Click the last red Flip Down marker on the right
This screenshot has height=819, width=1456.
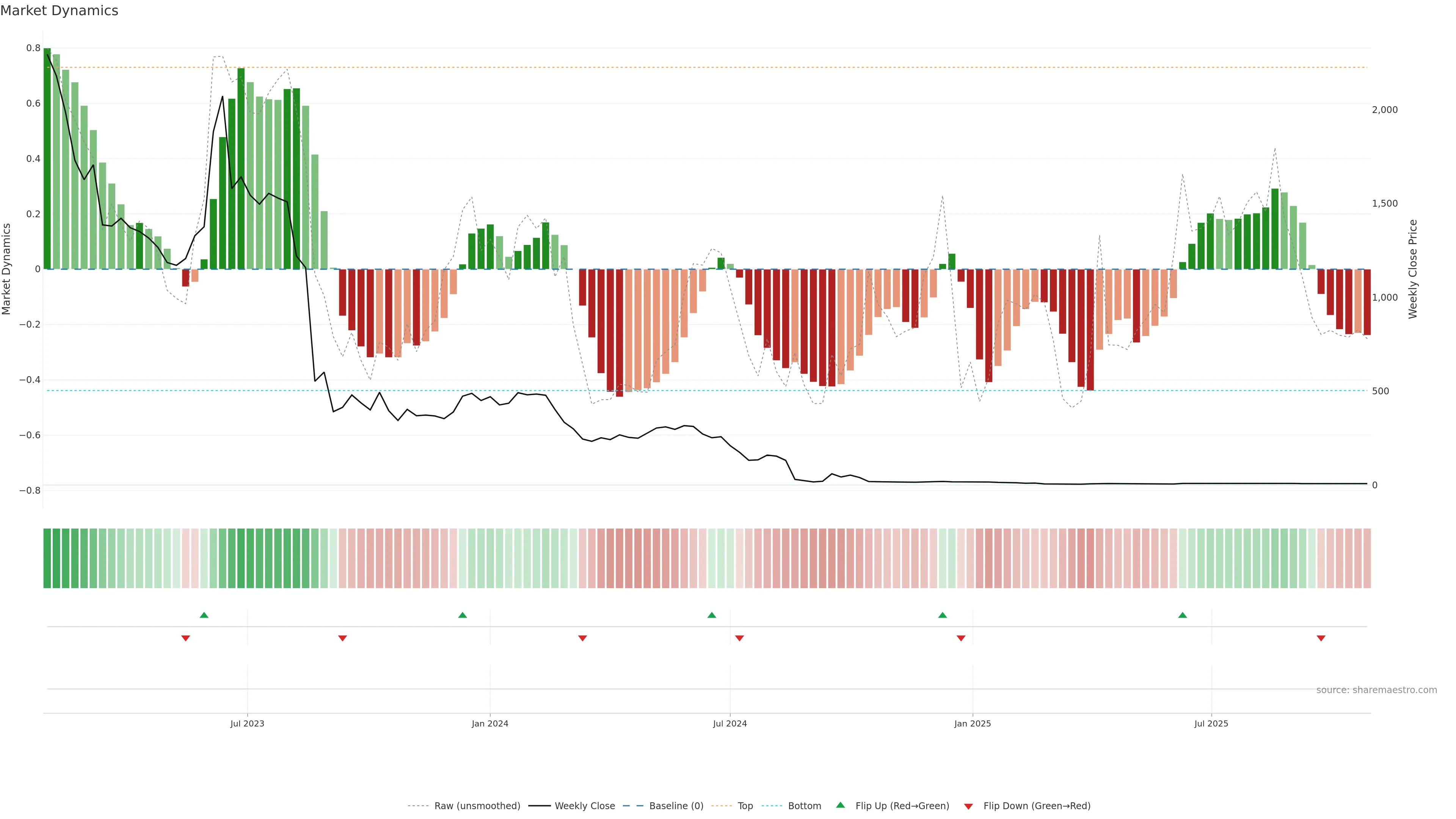[1321, 638]
